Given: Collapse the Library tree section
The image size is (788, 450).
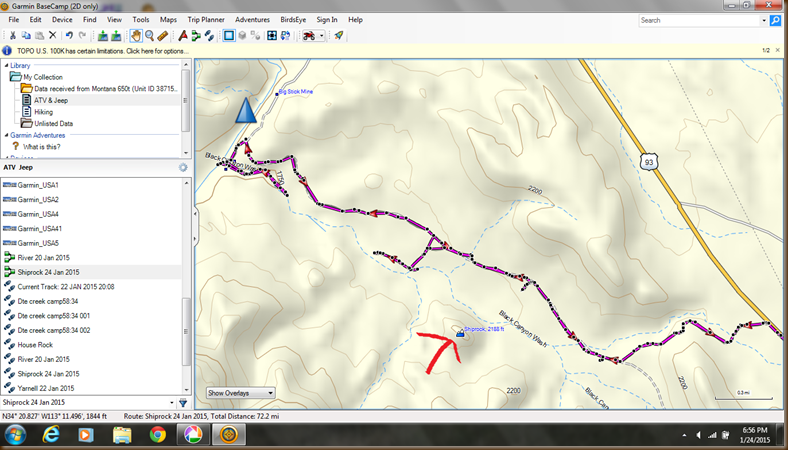Looking at the screenshot, I should tap(7, 65).
